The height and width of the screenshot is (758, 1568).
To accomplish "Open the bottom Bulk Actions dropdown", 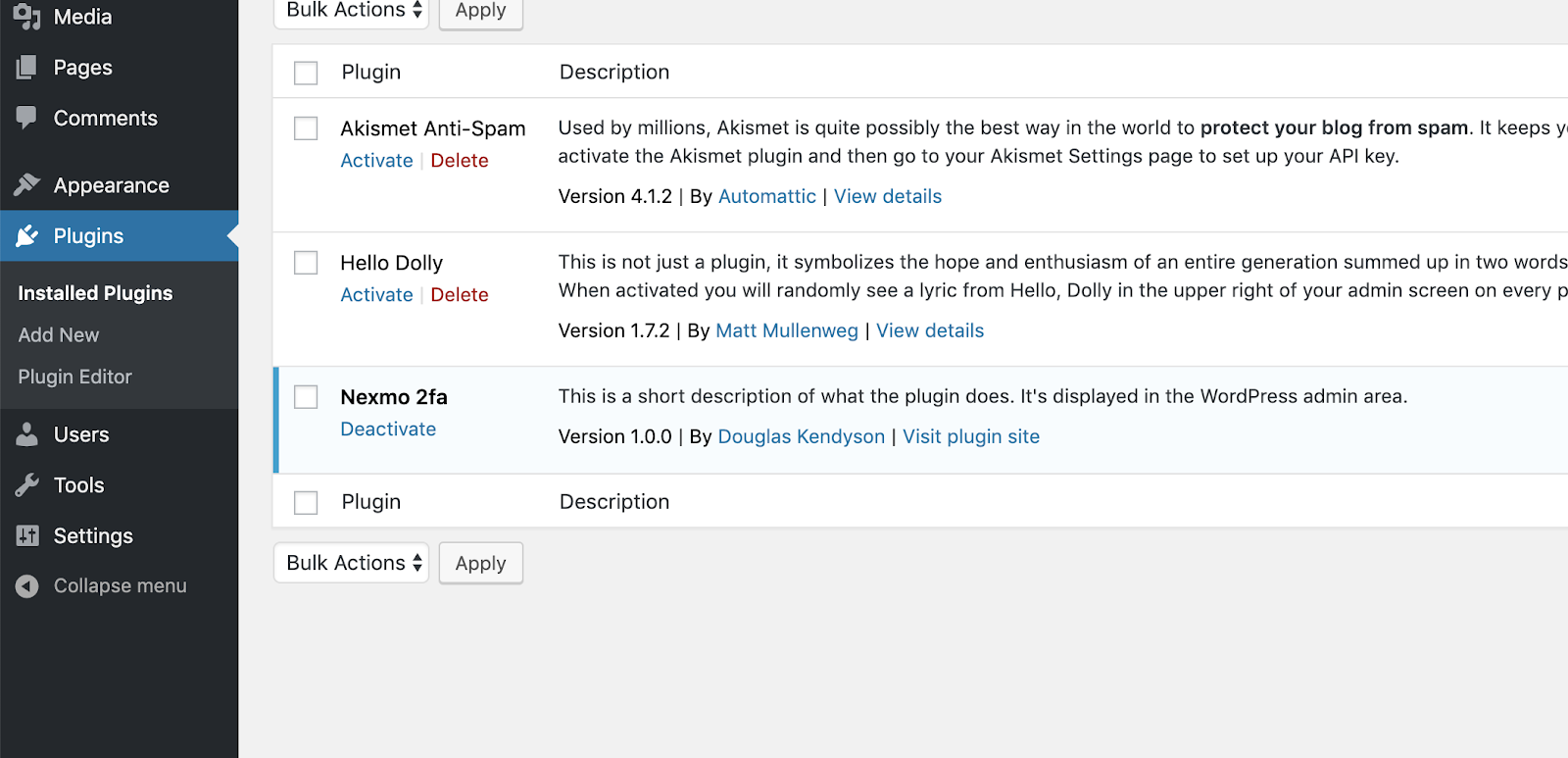I will coord(351,563).
